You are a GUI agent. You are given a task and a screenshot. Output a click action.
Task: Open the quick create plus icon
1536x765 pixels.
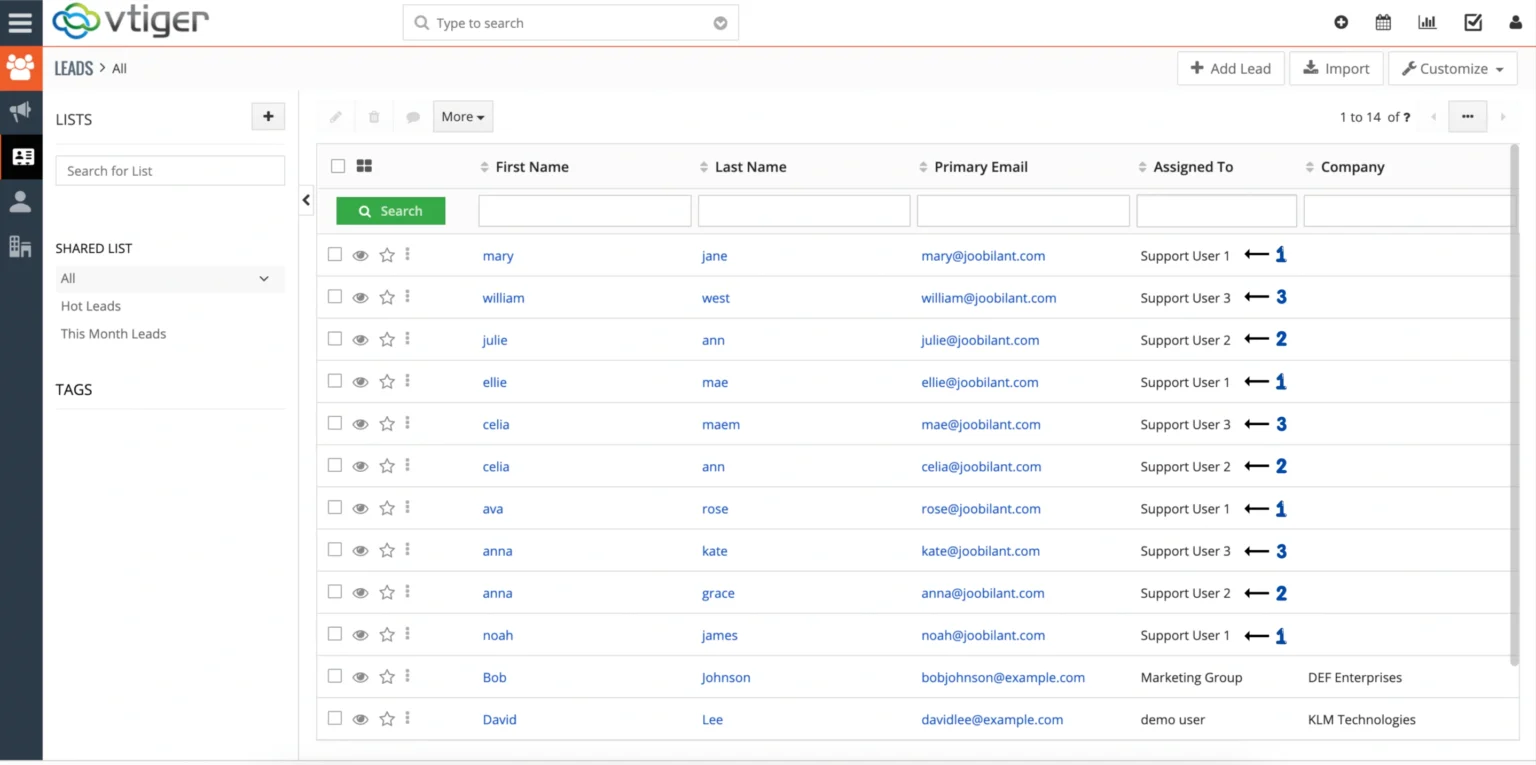pos(1341,22)
